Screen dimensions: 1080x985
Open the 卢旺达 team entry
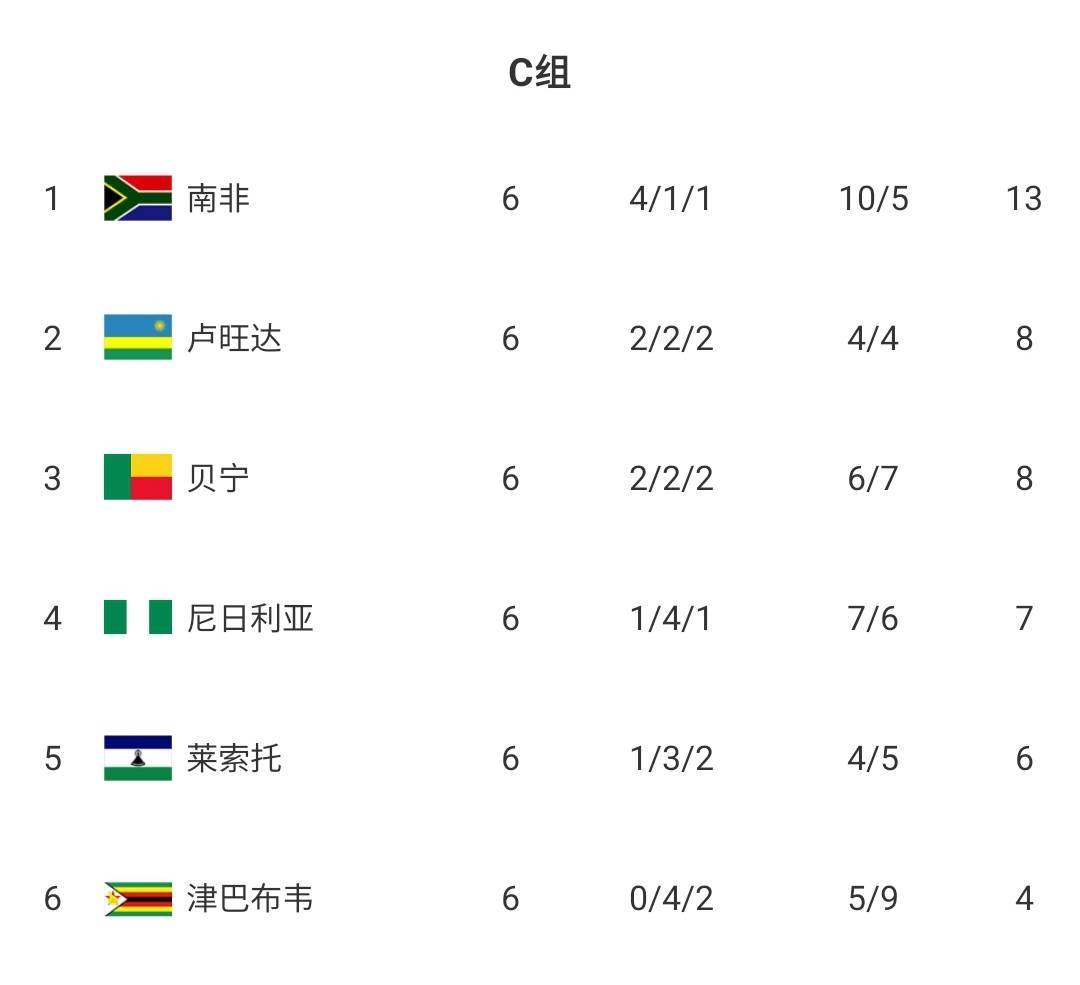(x=234, y=338)
